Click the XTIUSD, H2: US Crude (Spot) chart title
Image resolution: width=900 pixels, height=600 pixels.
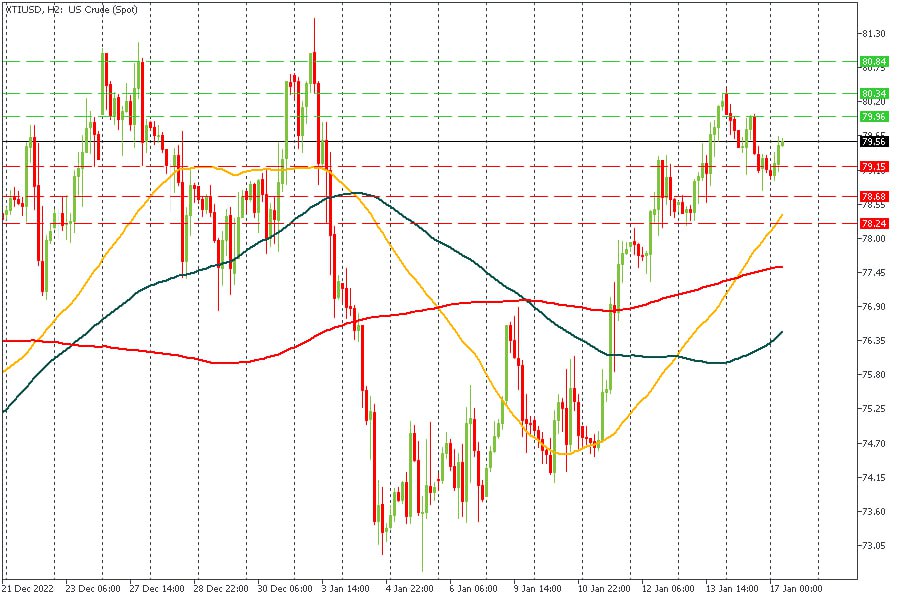click(x=72, y=10)
